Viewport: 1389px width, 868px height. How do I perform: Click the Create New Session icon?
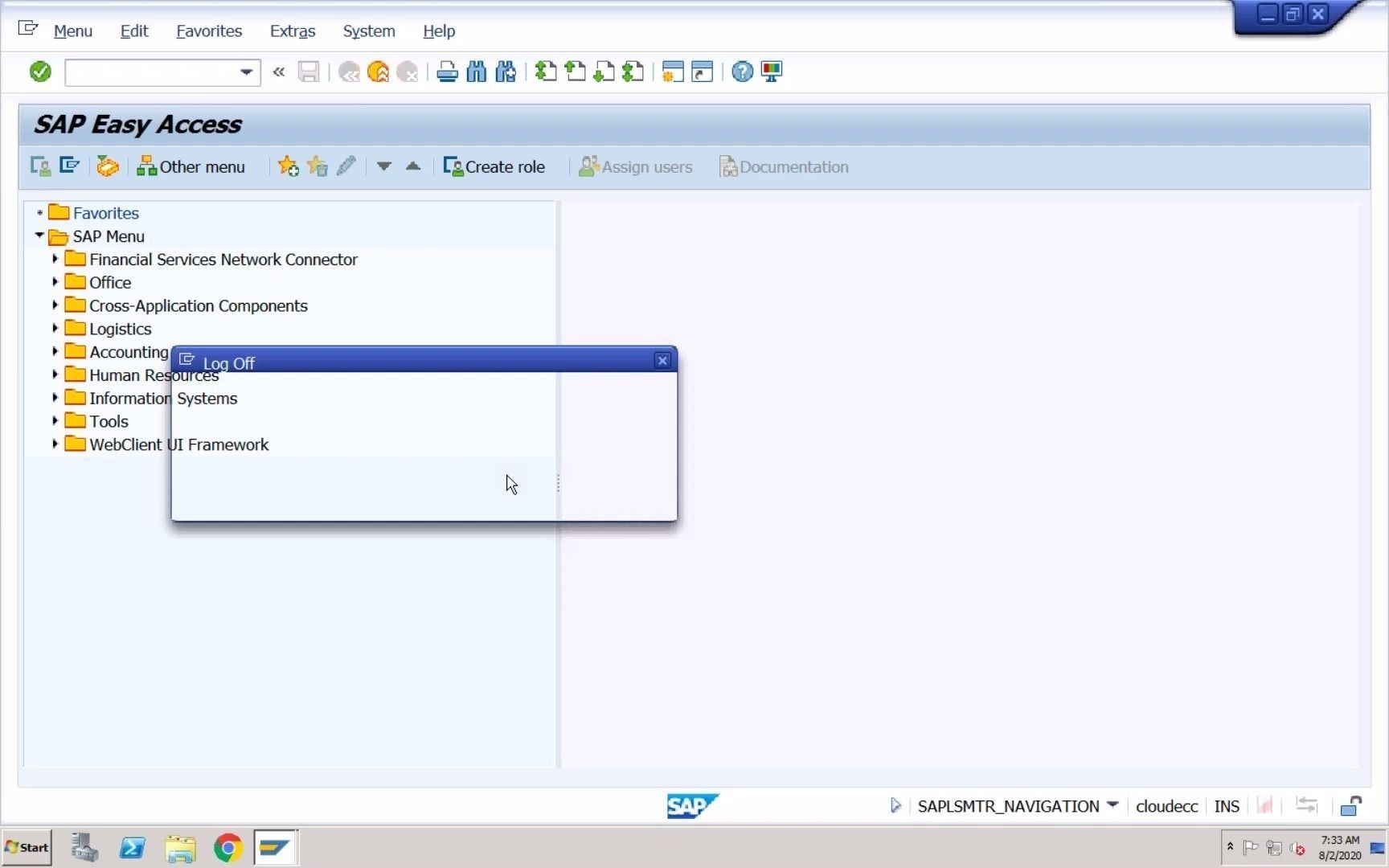(673, 72)
